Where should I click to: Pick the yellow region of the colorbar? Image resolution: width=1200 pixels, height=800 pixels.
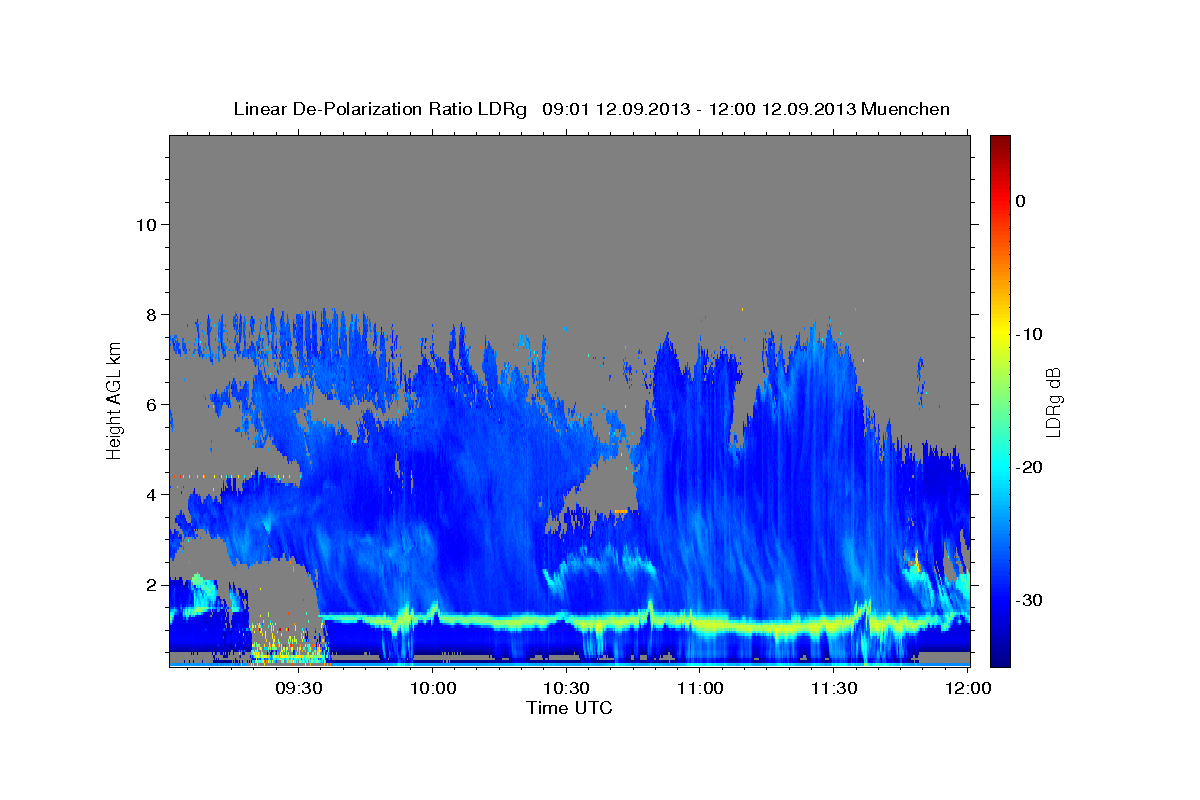pyautogui.click(x=1000, y=330)
